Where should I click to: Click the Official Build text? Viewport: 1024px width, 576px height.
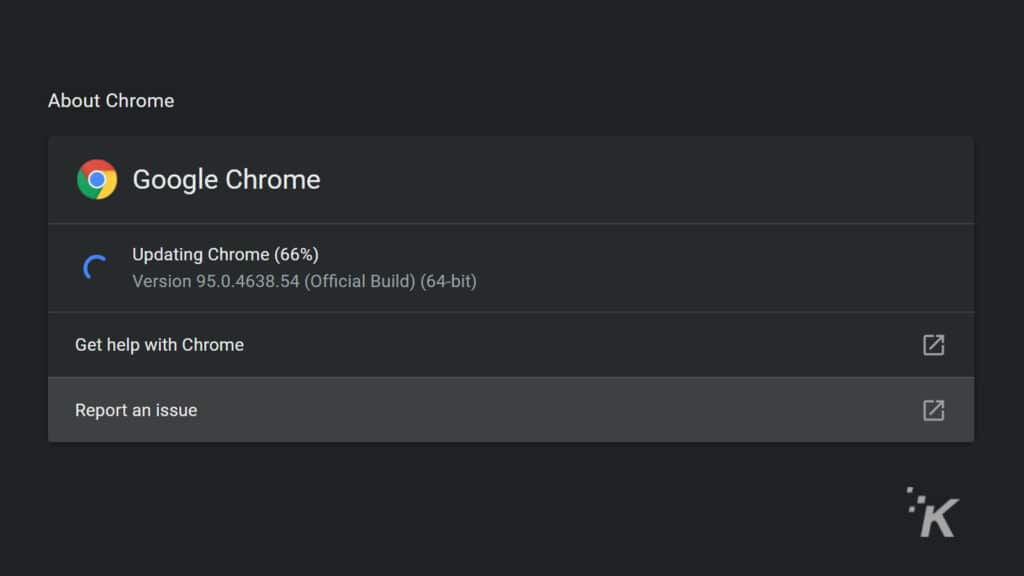pos(360,281)
